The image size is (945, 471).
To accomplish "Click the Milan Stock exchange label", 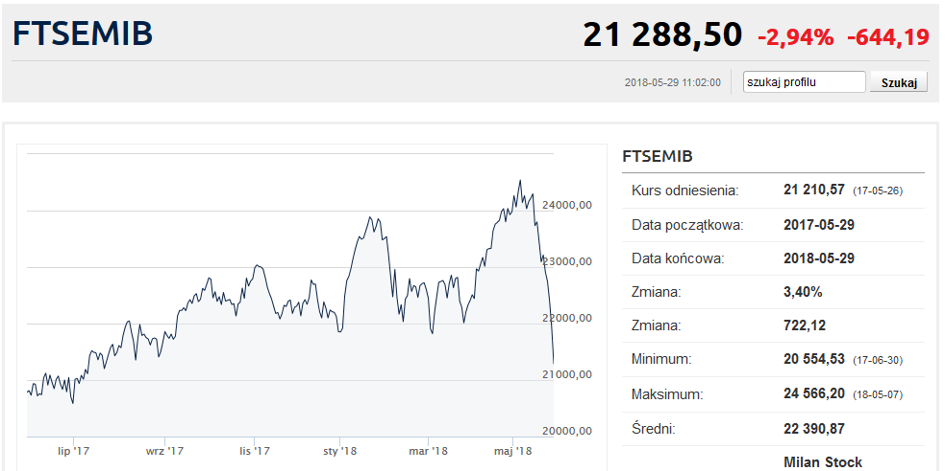I will [823, 462].
